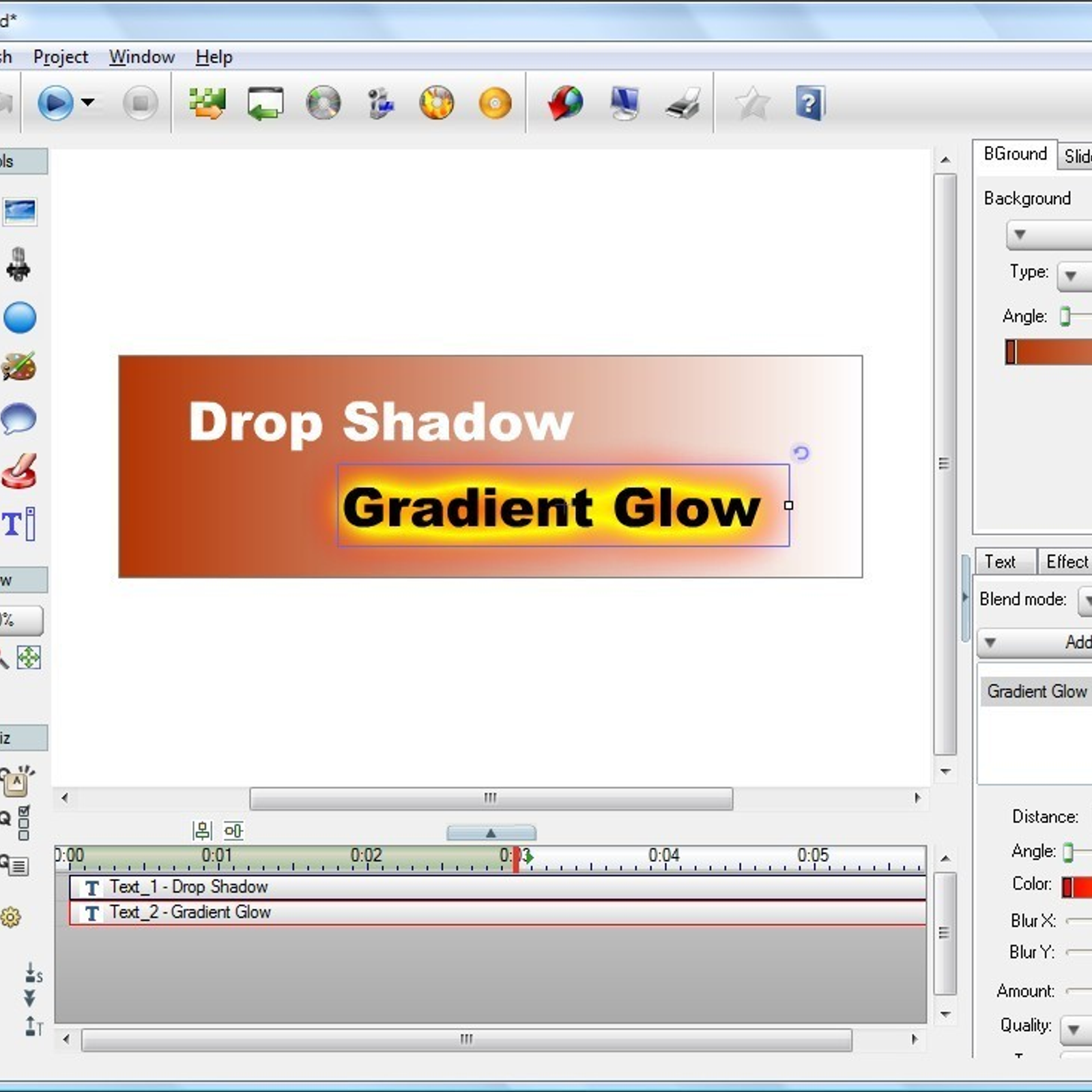Click the Gradient Glow text on the canvas
The width and height of the screenshot is (1092, 1092).
(551, 508)
